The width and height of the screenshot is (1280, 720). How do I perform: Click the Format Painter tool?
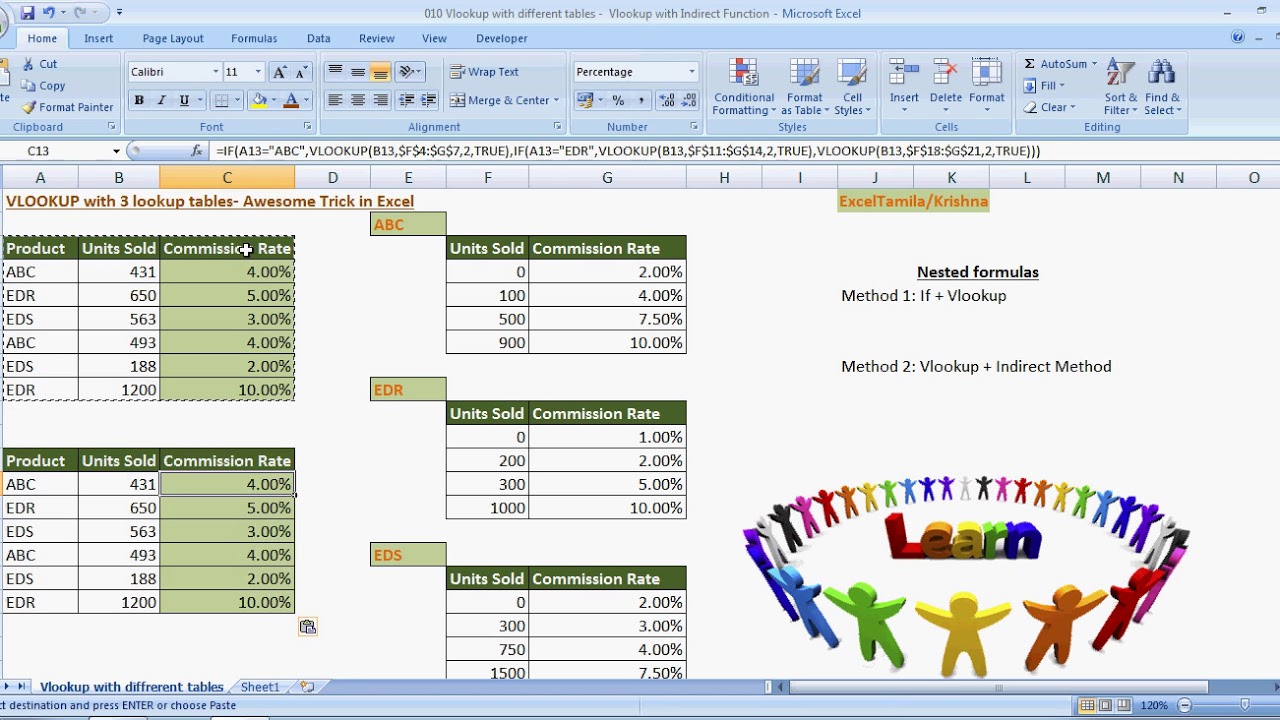tap(67, 107)
